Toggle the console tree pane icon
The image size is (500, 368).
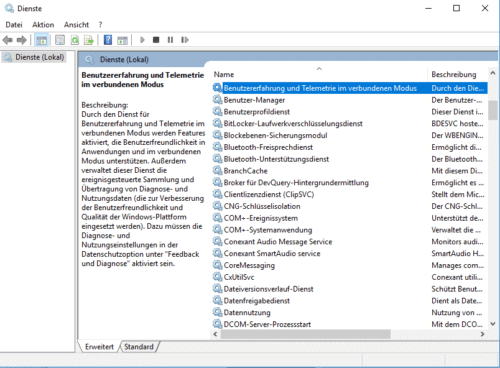(x=42, y=40)
